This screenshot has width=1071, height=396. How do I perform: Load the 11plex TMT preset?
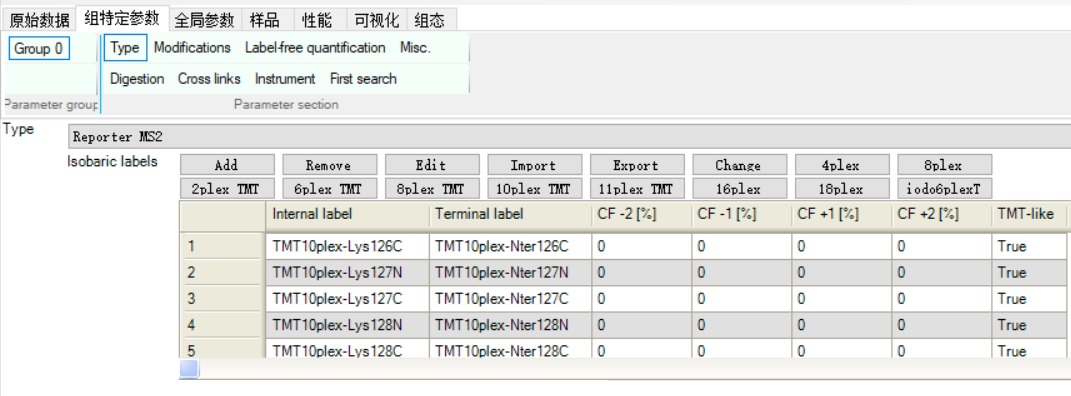point(637,189)
